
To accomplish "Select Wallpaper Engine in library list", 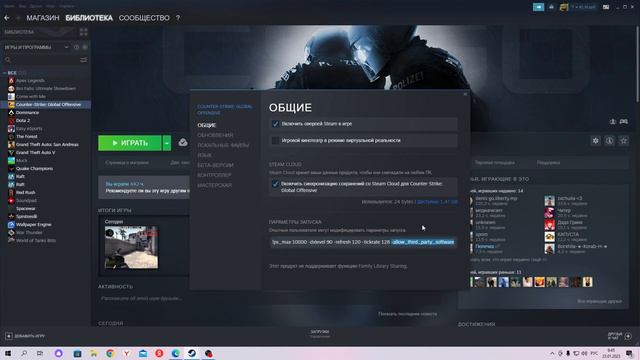I will click(x=33, y=224).
